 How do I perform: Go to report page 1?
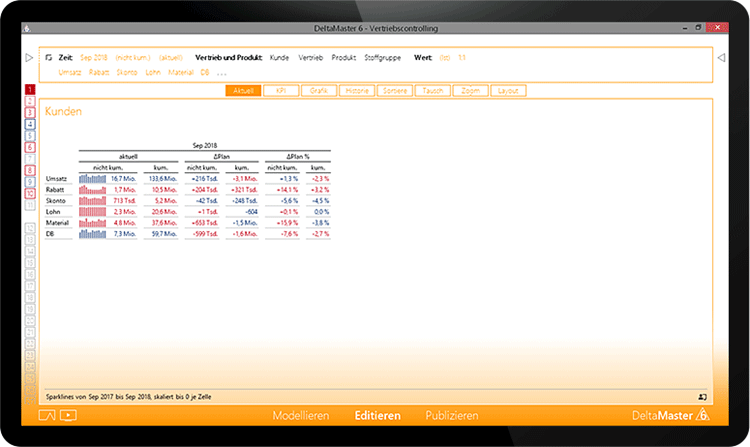[x=30, y=89]
